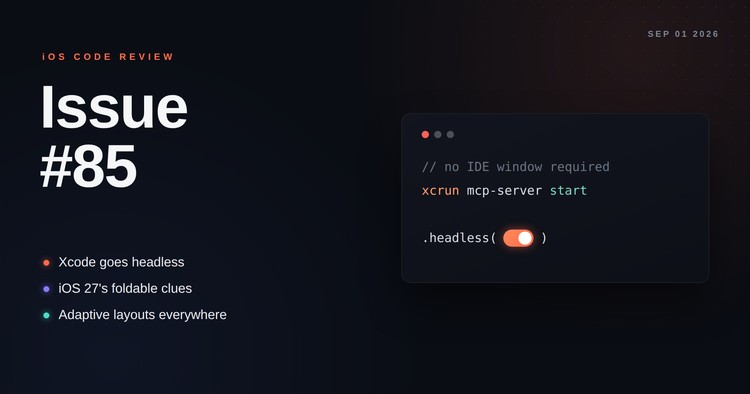750x394 pixels.
Task: Click the green "start" keyword
Action: pos(568,191)
